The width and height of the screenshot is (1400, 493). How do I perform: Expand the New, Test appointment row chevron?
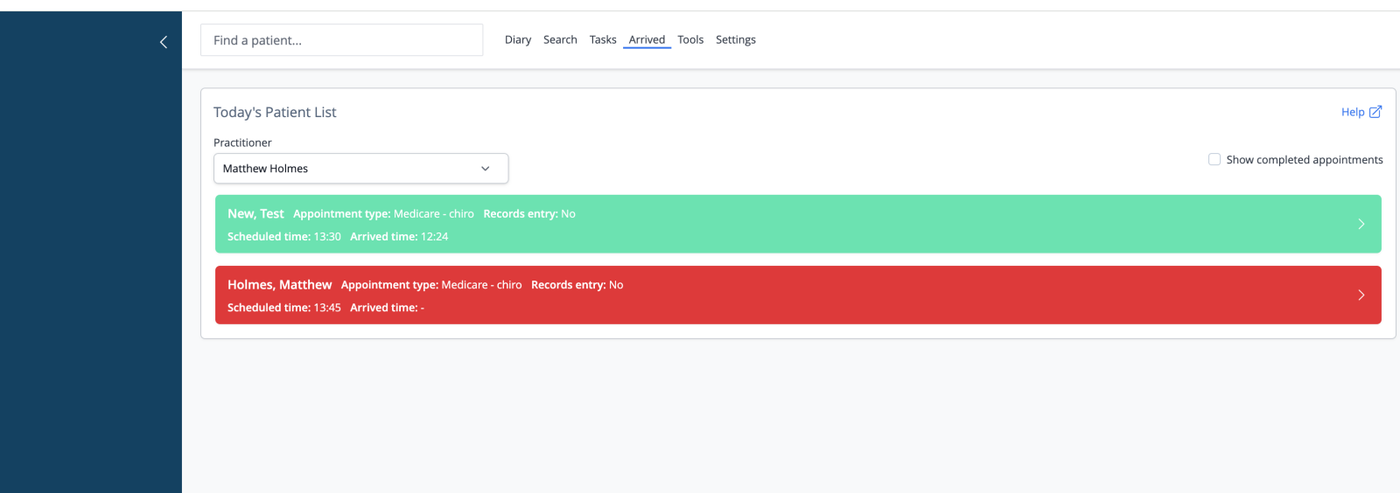click(1361, 224)
